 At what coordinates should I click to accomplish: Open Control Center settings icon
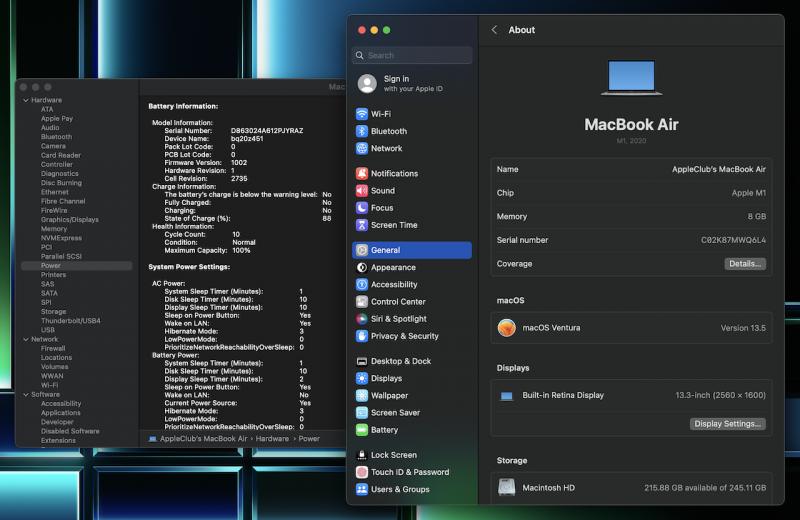click(362, 302)
